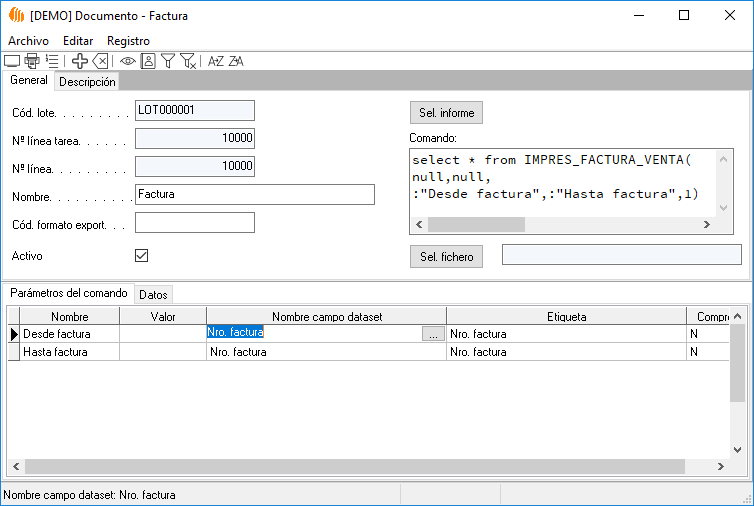
Task: Add new record with plus icon
Action: point(80,61)
